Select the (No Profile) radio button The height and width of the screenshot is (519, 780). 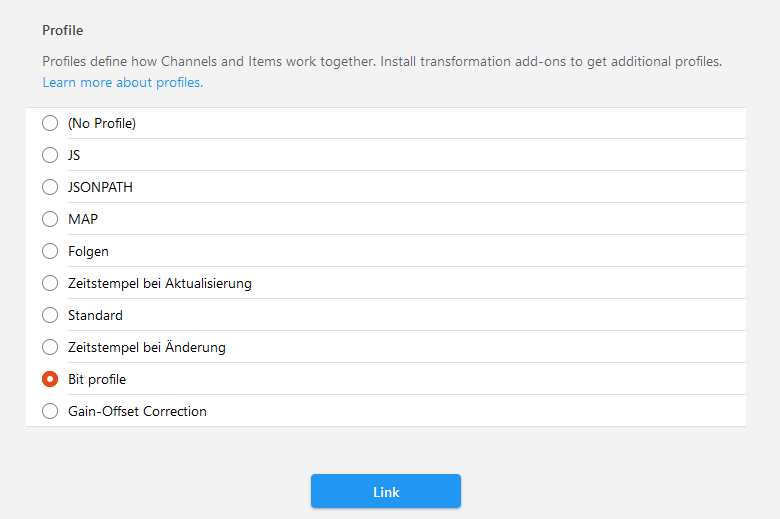[x=50, y=123]
